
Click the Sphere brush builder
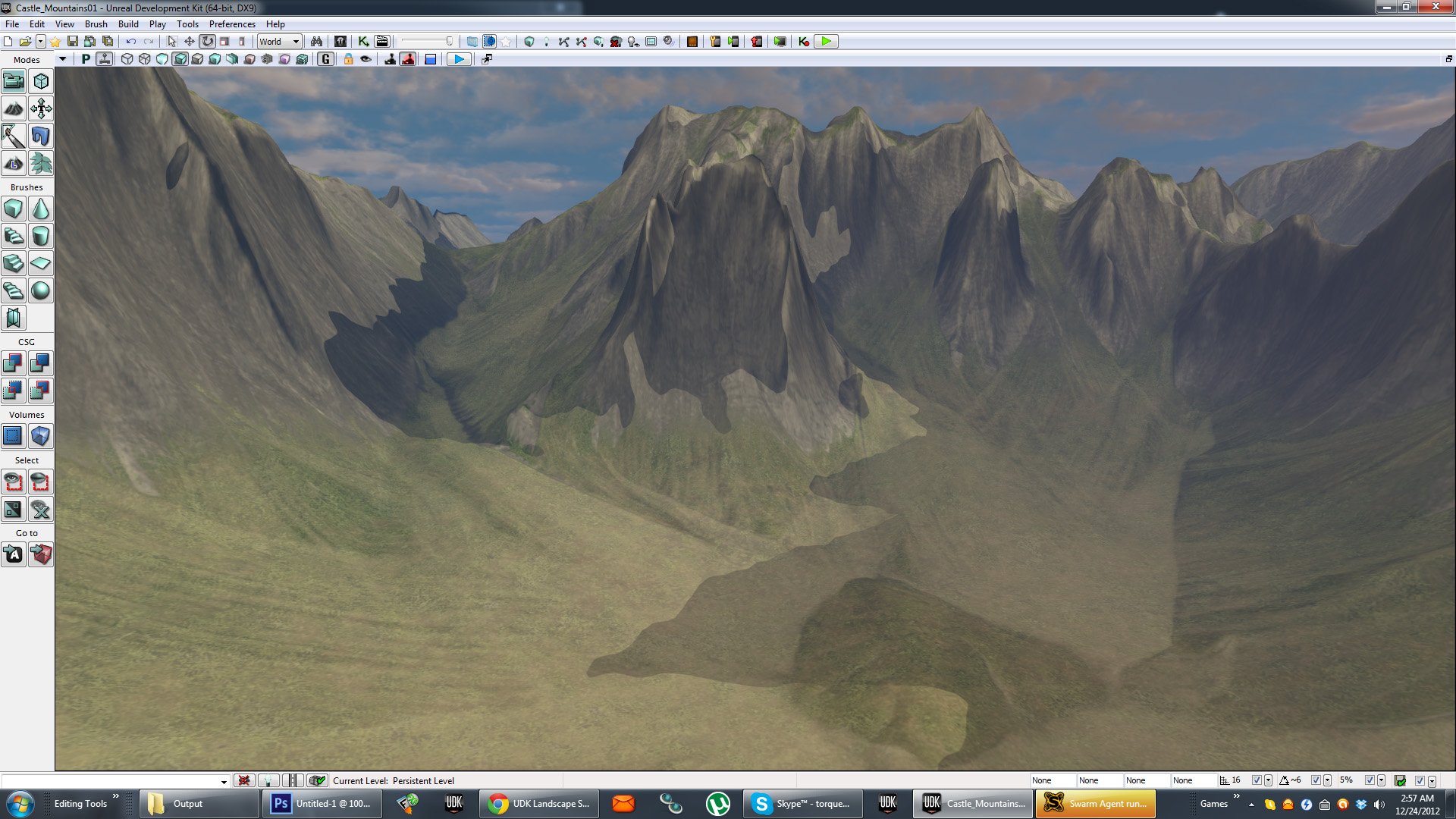(x=40, y=290)
